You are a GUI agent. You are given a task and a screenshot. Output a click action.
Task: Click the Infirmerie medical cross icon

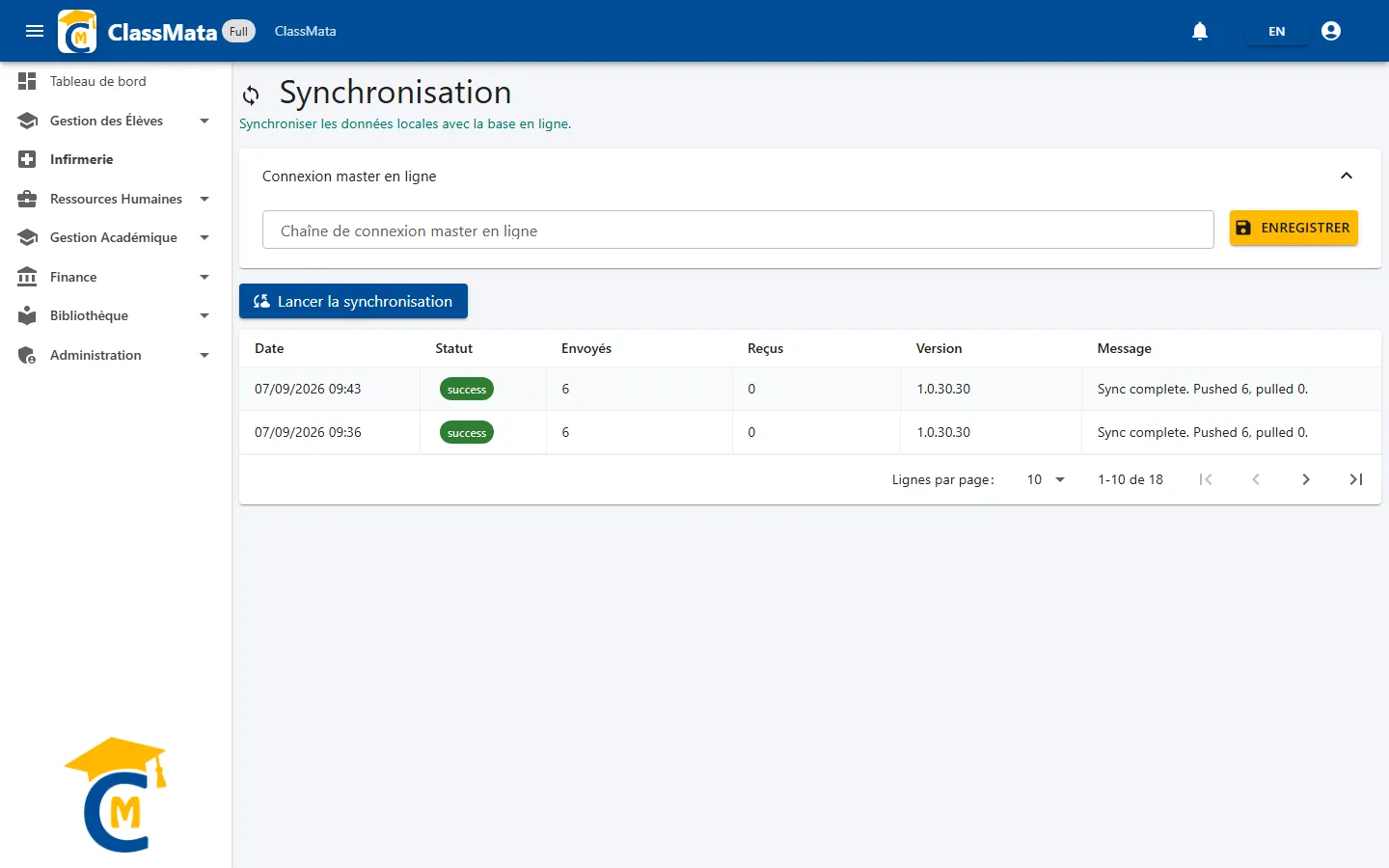point(27,159)
